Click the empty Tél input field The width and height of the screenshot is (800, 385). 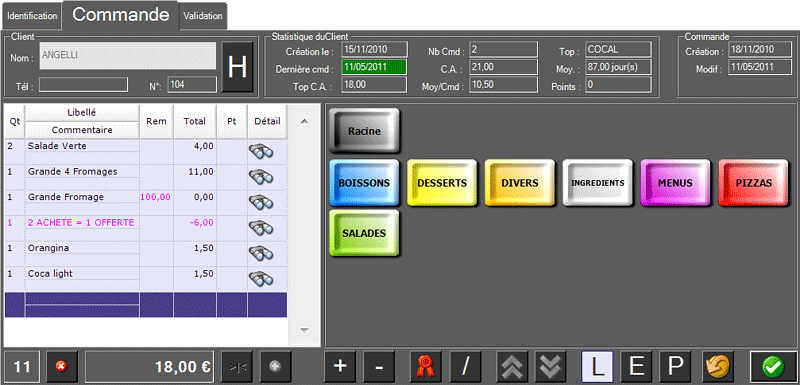pos(83,85)
